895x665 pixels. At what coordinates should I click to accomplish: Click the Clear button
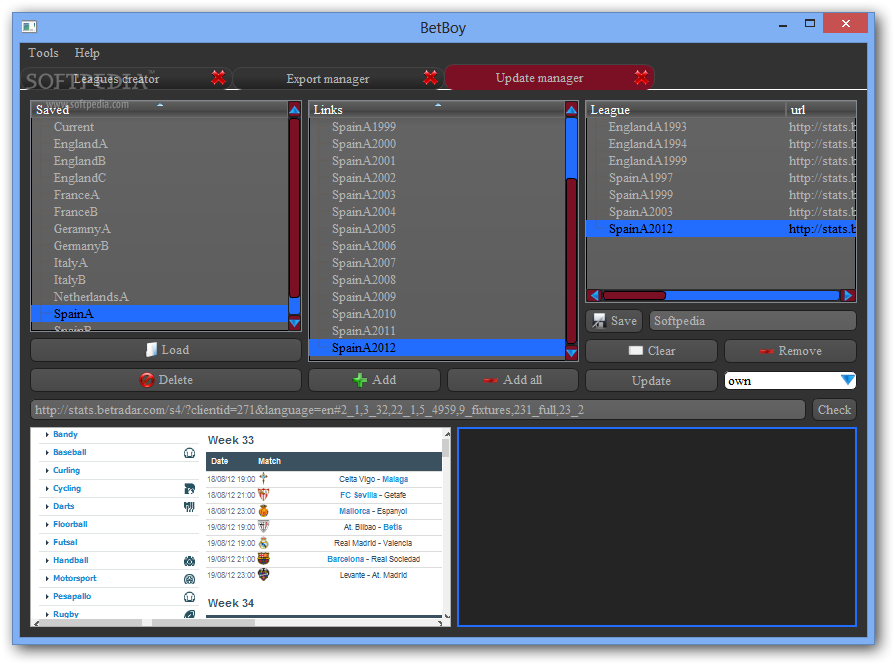[651, 350]
